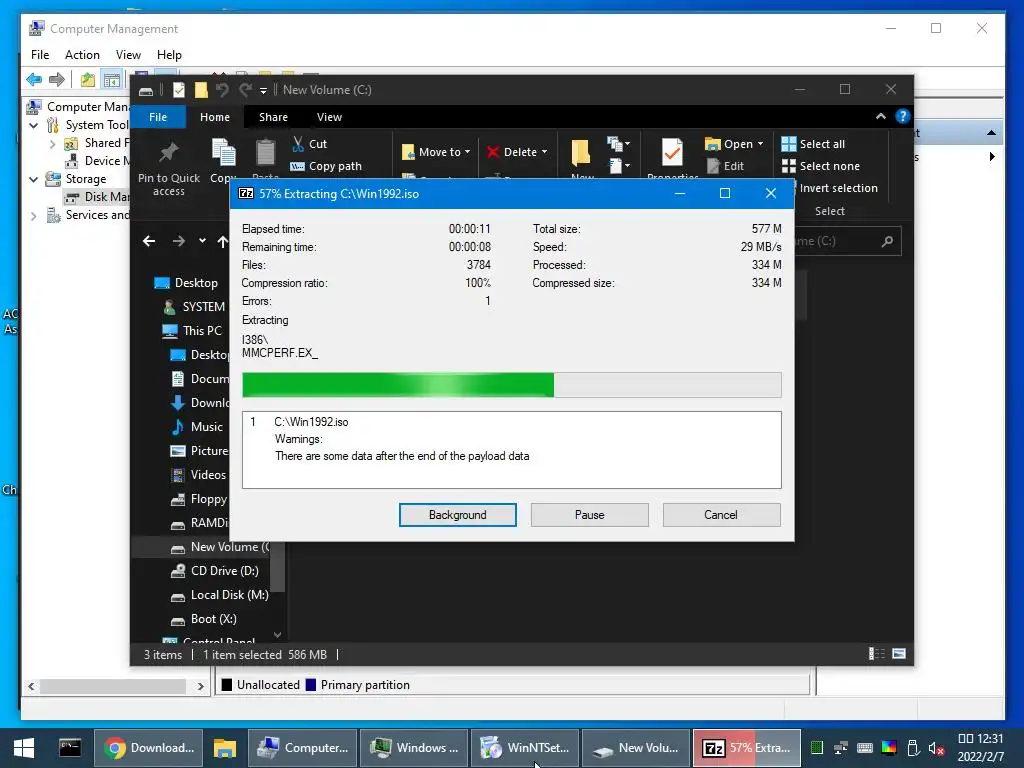Click the Forward arrow in Computer Management toolbar
The image size is (1024, 768).
tap(57, 80)
